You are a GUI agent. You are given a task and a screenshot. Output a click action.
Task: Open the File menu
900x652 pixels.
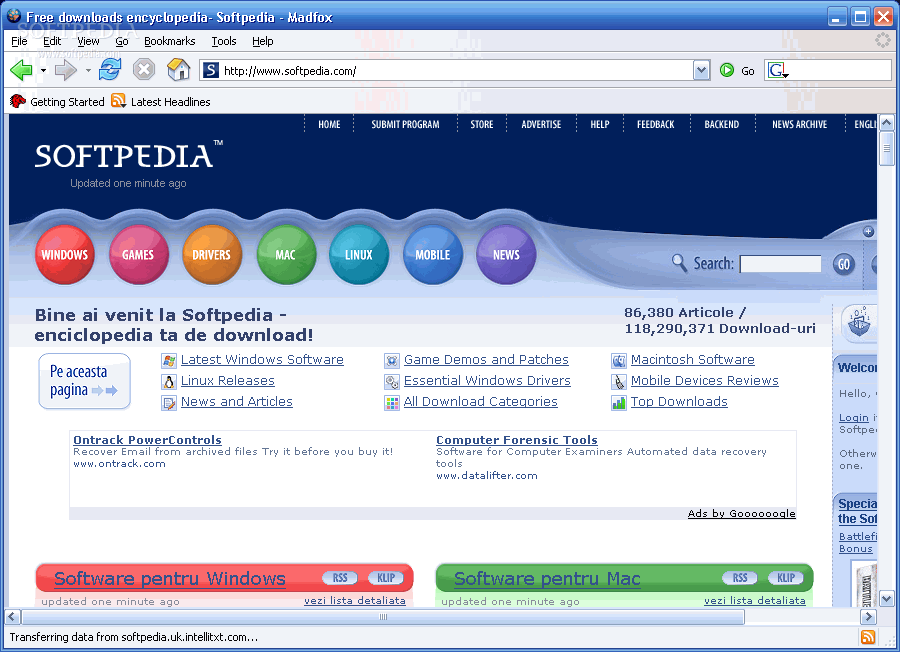click(x=19, y=41)
